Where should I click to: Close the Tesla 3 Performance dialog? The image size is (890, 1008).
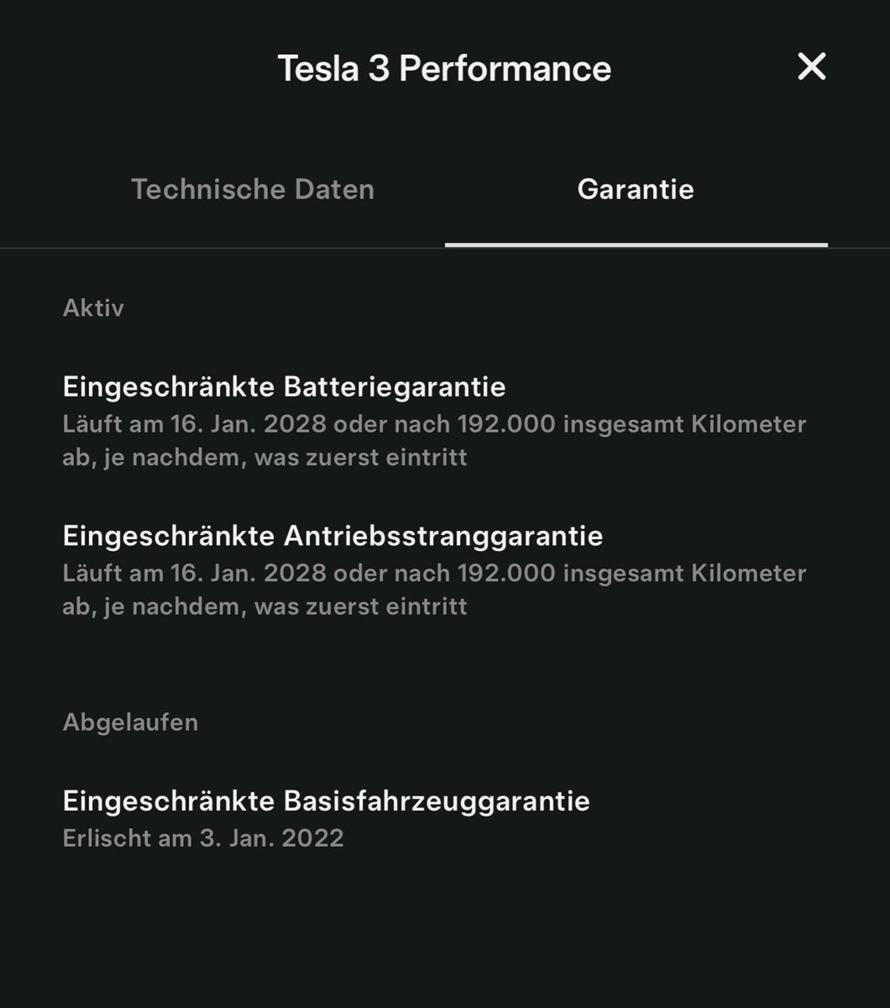point(811,67)
